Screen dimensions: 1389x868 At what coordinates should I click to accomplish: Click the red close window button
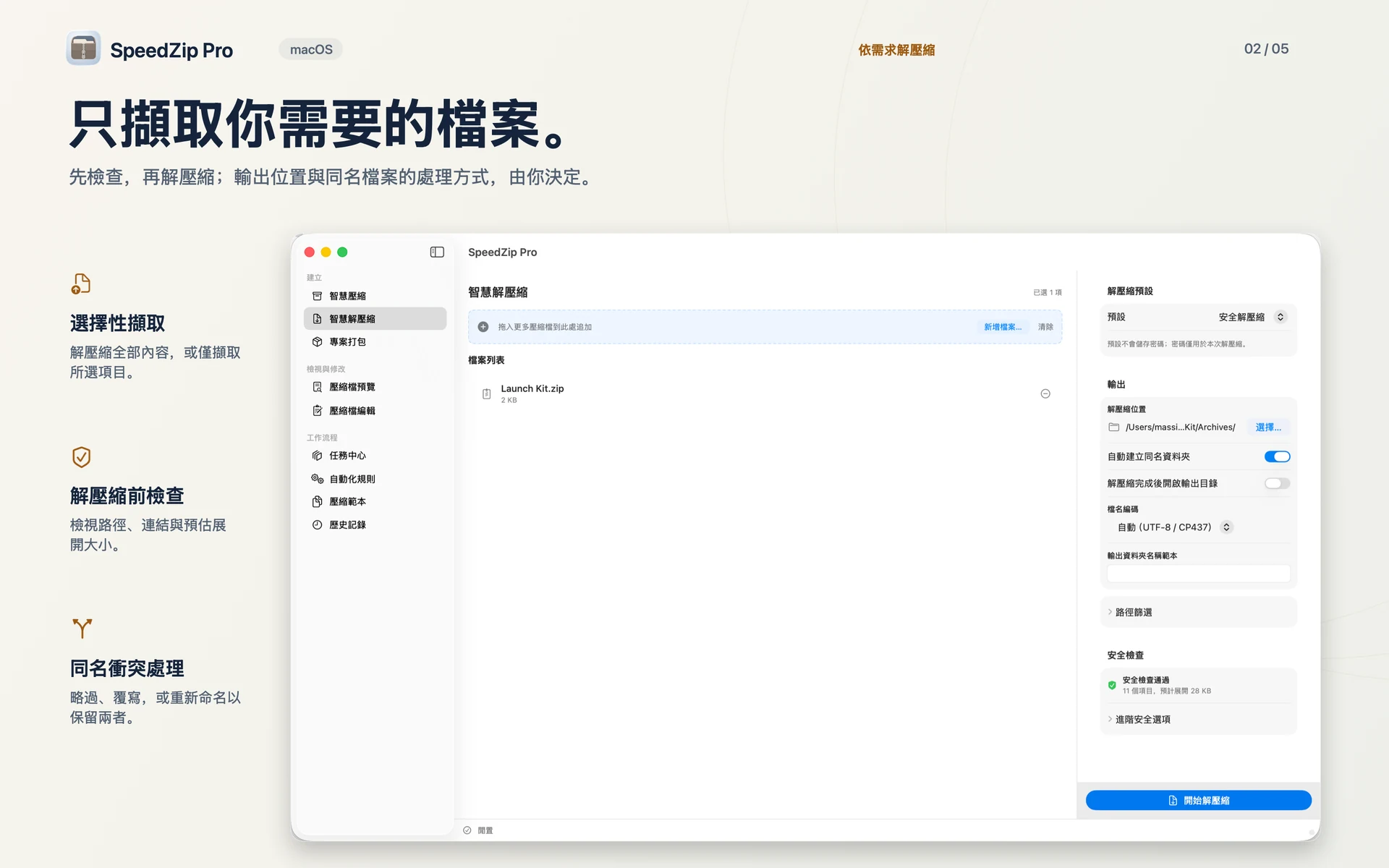[x=310, y=252]
